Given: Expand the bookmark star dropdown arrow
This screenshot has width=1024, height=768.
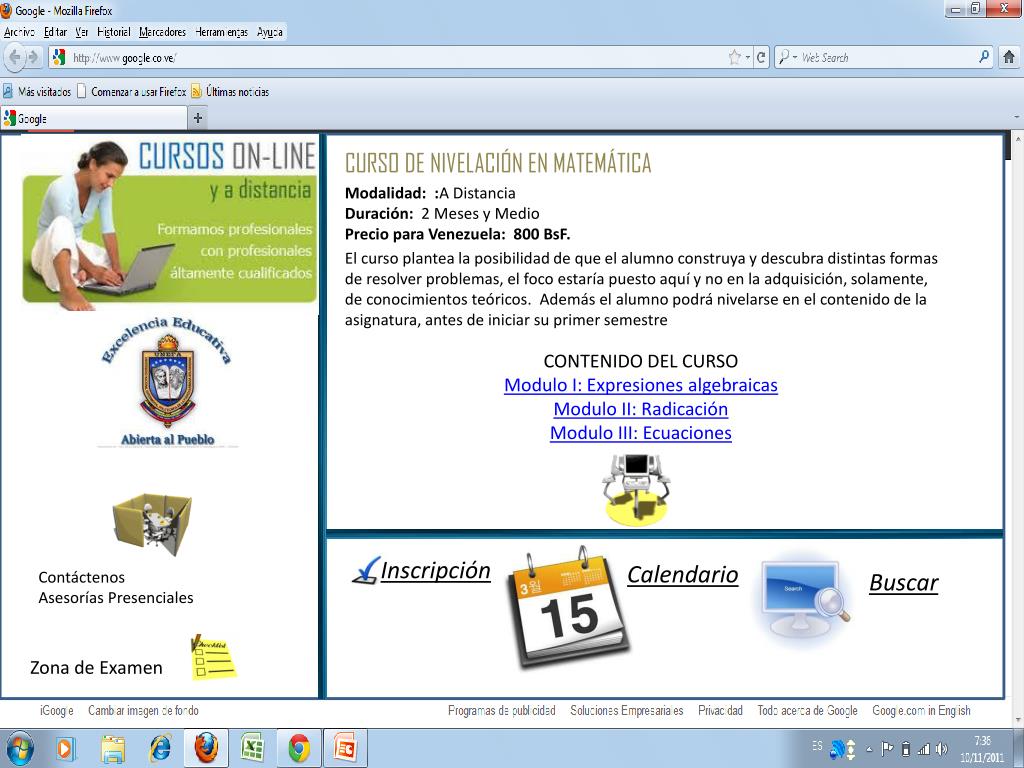Looking at the screenshot, I should point(748,57).
